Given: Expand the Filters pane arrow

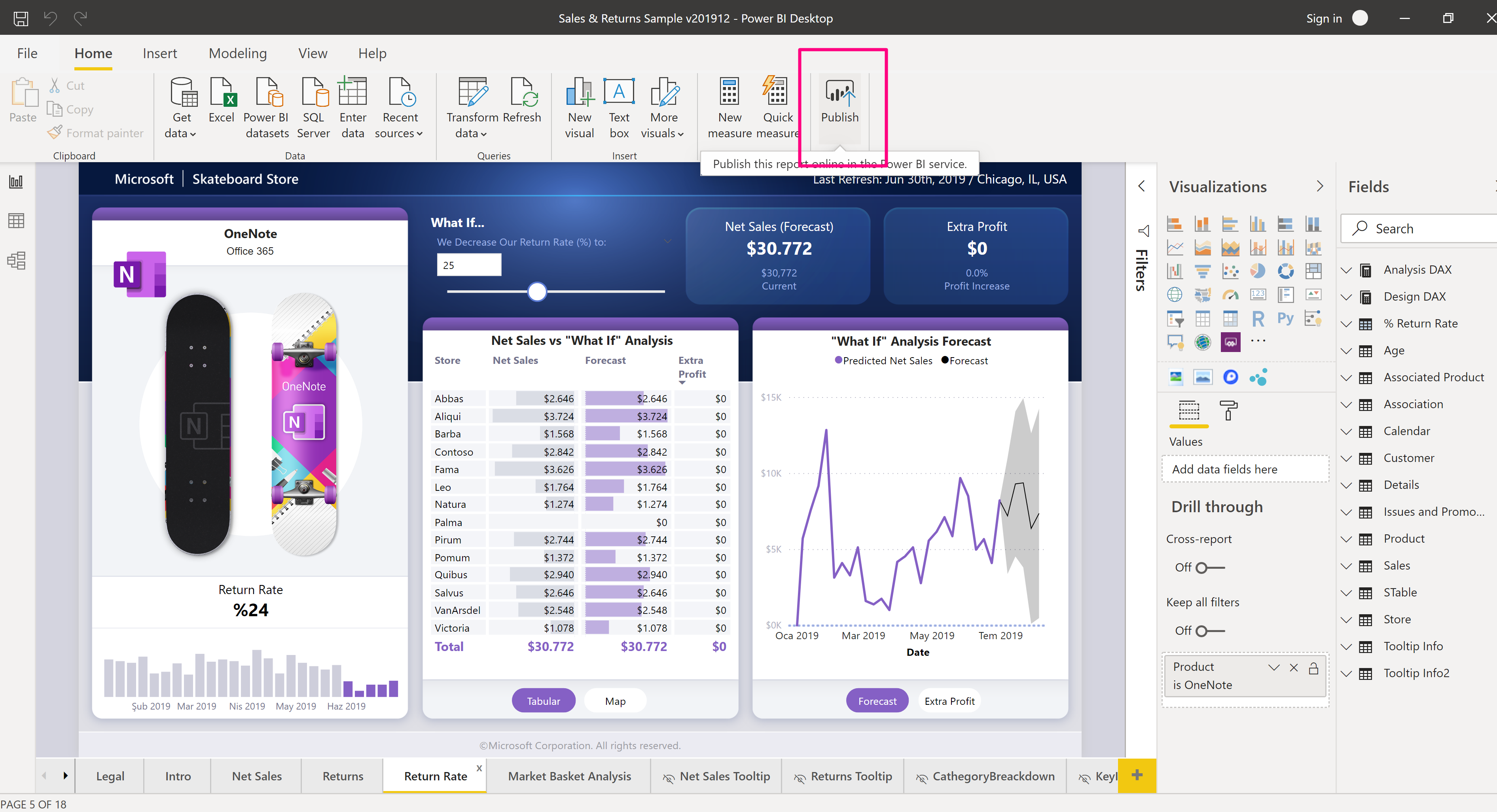Looking at the screenshot, I should 1141,186.
